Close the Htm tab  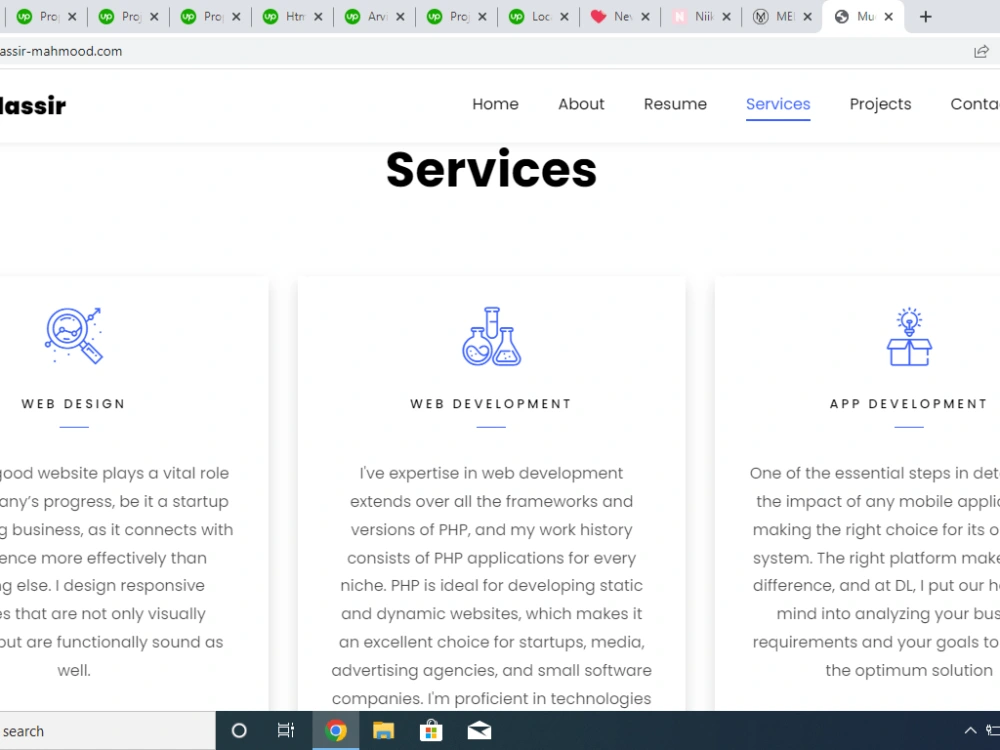318,17
